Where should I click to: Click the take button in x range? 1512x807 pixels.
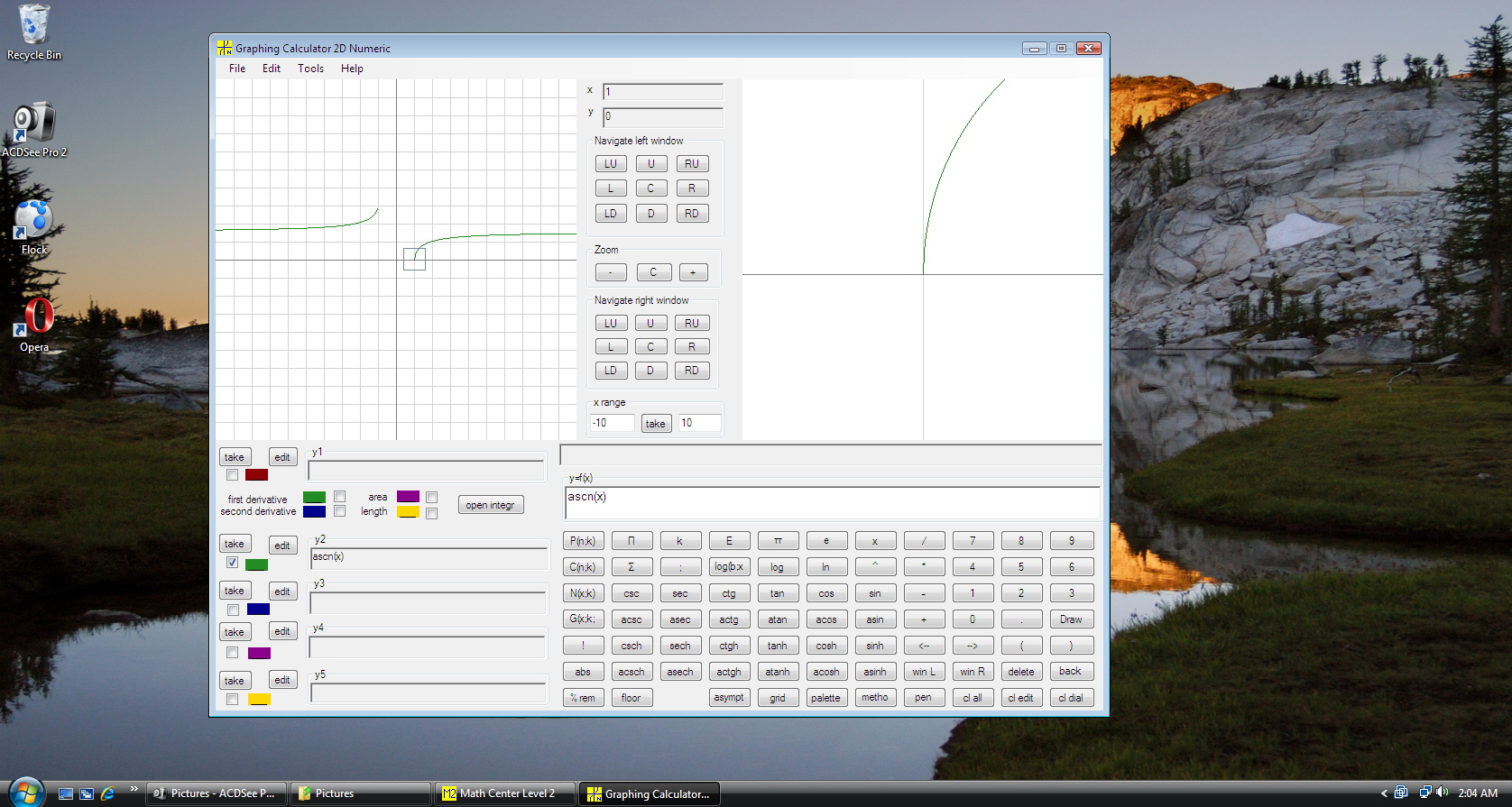click(656, 424)
